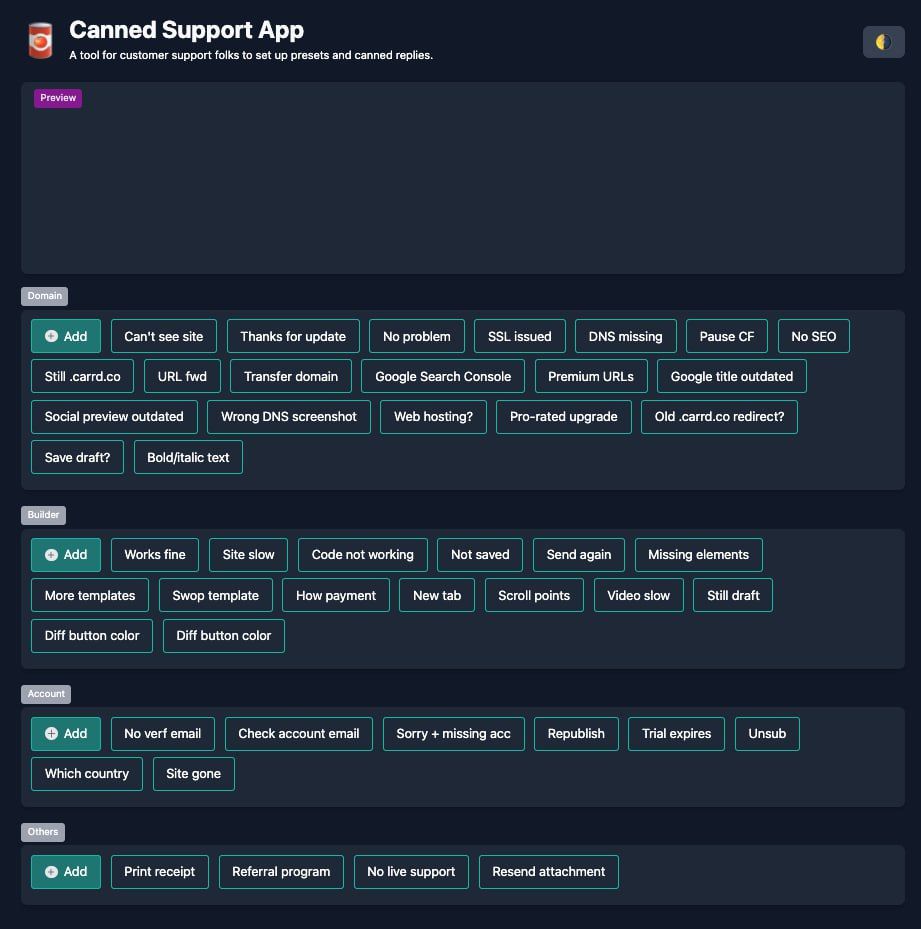Select the No verf email reply
Viewport: 921px width, 929px height.
162,733
